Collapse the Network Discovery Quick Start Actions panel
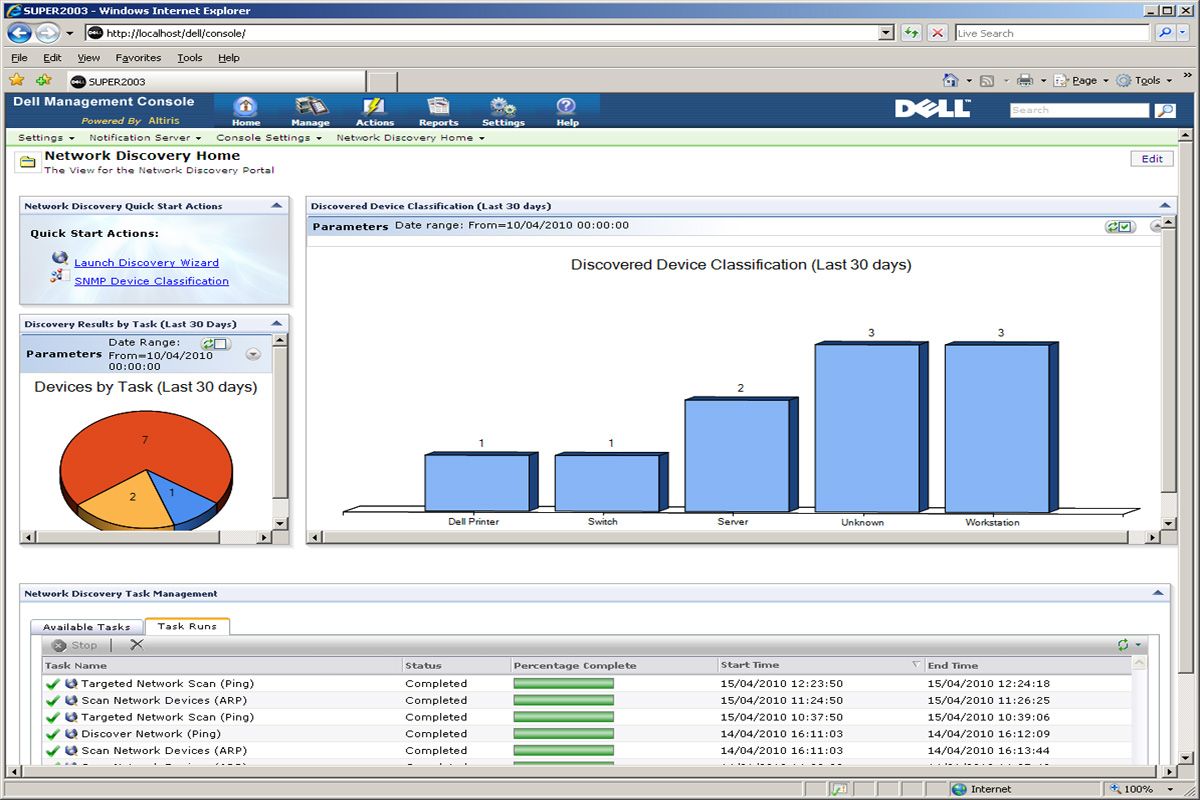Image resolution: width=1200 pixels, height=800 pixels. click(277, 205)
